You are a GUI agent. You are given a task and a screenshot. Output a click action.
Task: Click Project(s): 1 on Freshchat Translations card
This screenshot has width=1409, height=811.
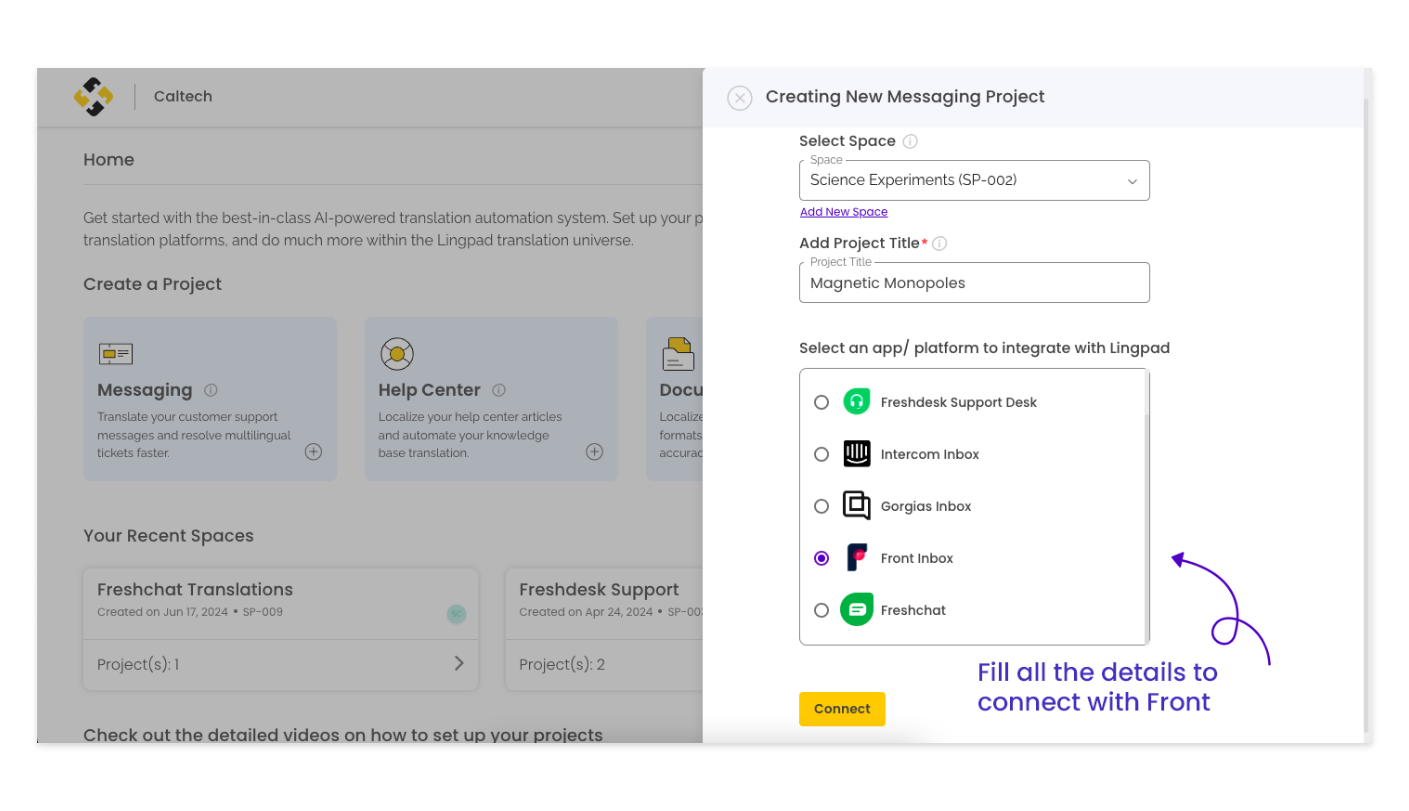click(x=138, y=664)
